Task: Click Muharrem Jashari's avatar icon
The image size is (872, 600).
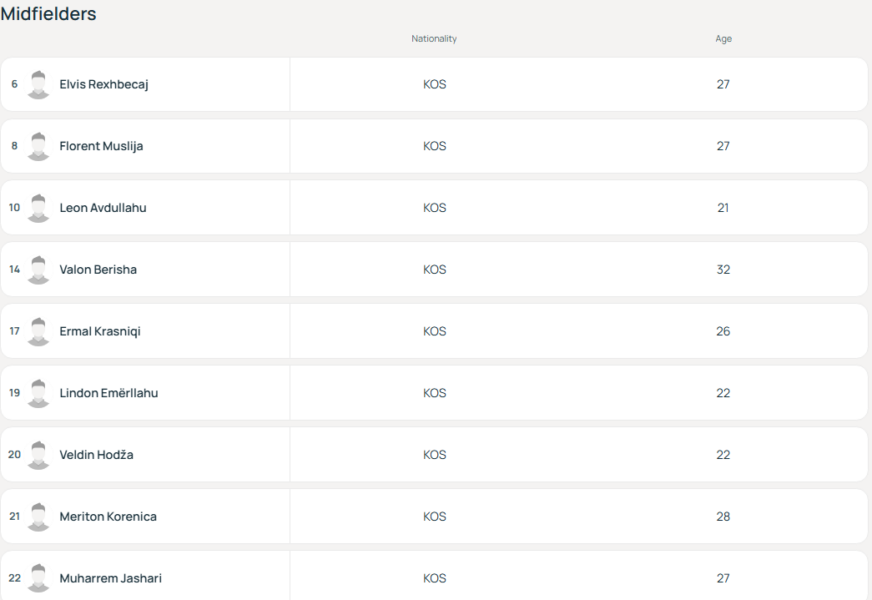Action: (x=38, y=578)
